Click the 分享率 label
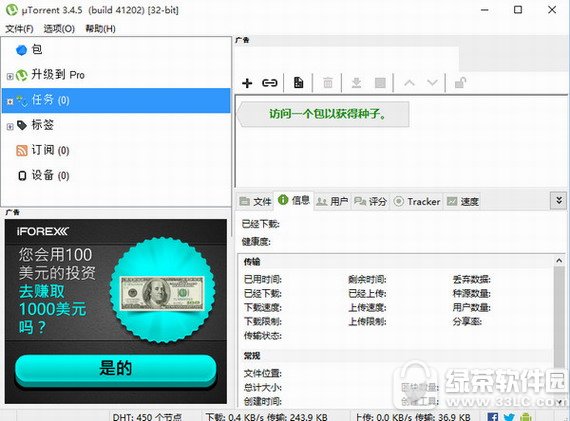The height and width of the screenshot is (421, 570). (x=467, y=322)
